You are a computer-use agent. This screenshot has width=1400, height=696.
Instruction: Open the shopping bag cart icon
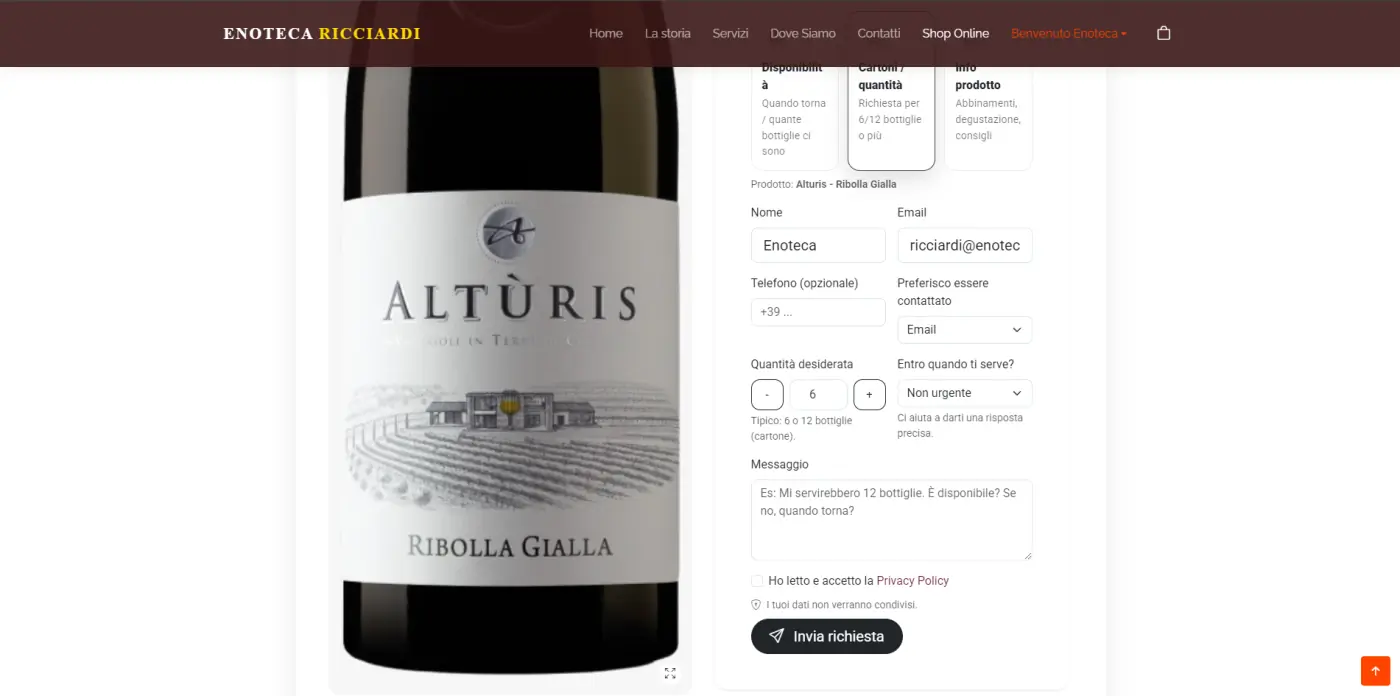pos(1163,33)
